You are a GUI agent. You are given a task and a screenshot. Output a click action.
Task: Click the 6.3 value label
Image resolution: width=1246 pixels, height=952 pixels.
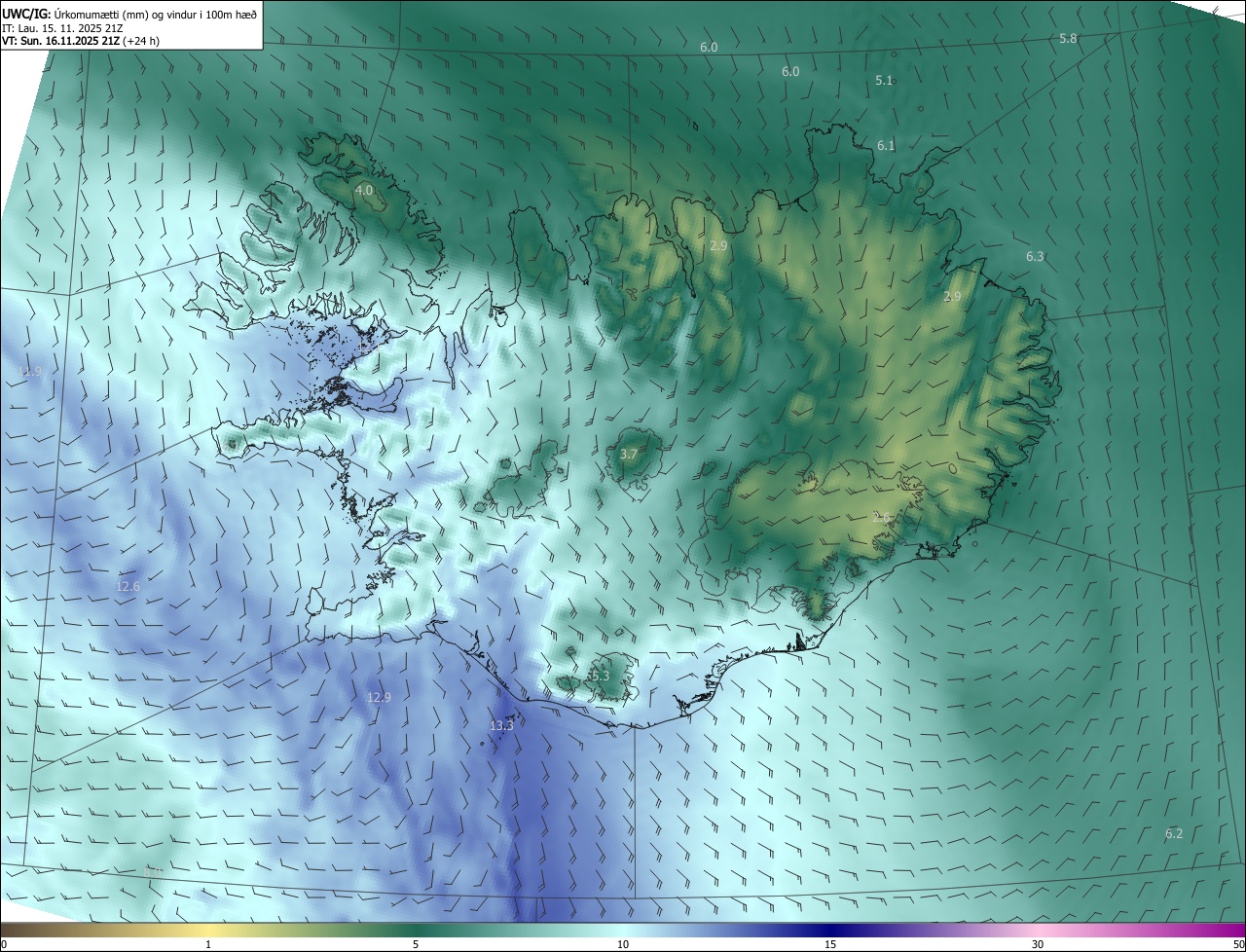[1035, 256]
